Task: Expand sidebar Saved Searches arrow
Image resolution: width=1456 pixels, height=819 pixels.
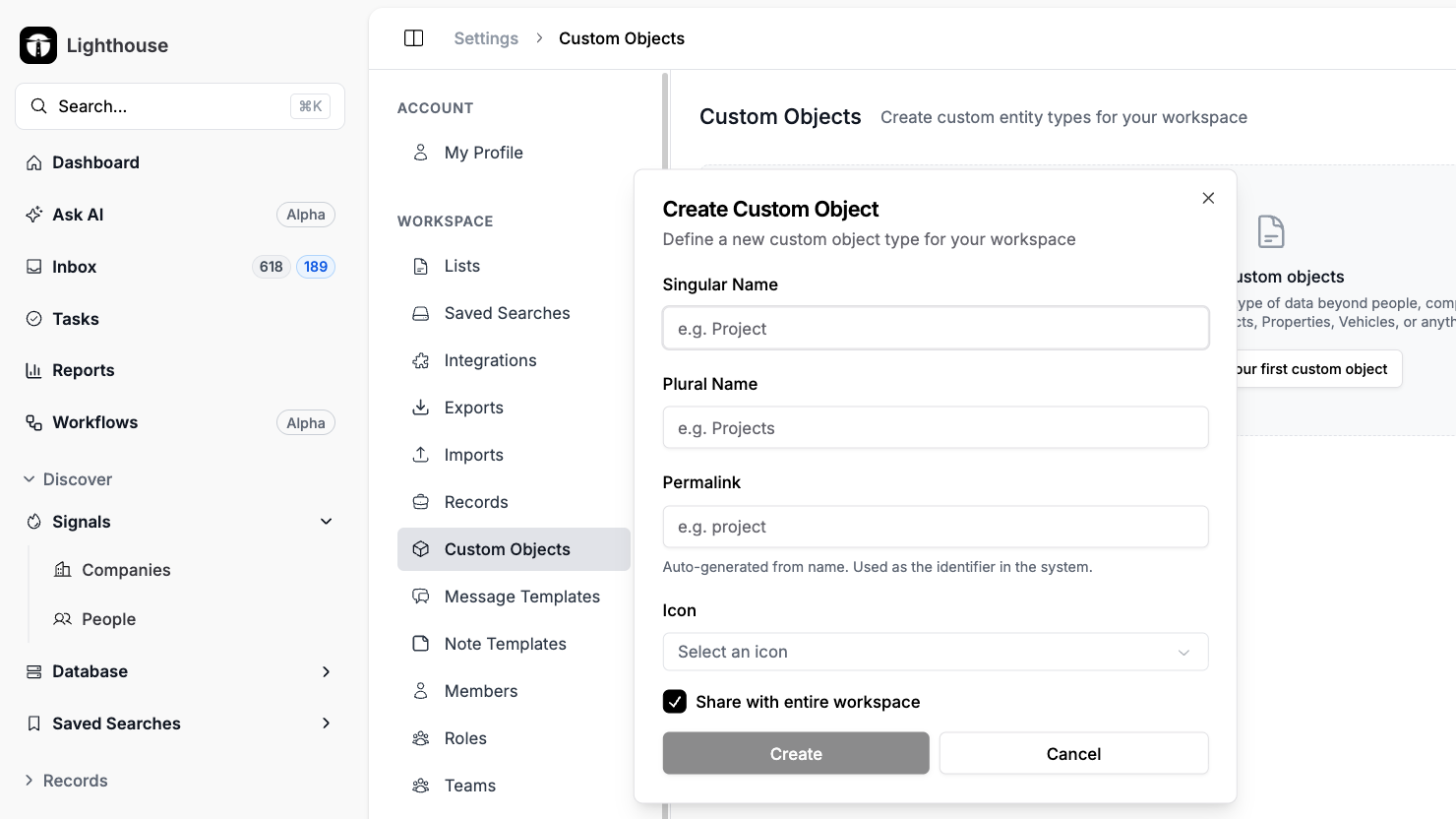Action: (x=327, y=724)
